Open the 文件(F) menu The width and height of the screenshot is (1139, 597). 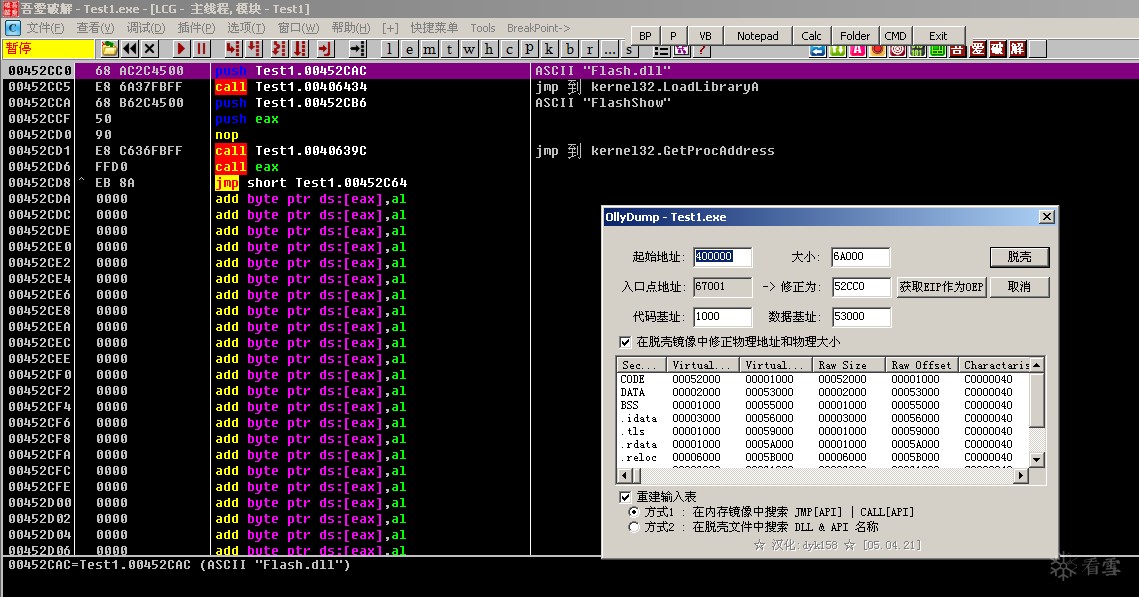pos(45,28)
